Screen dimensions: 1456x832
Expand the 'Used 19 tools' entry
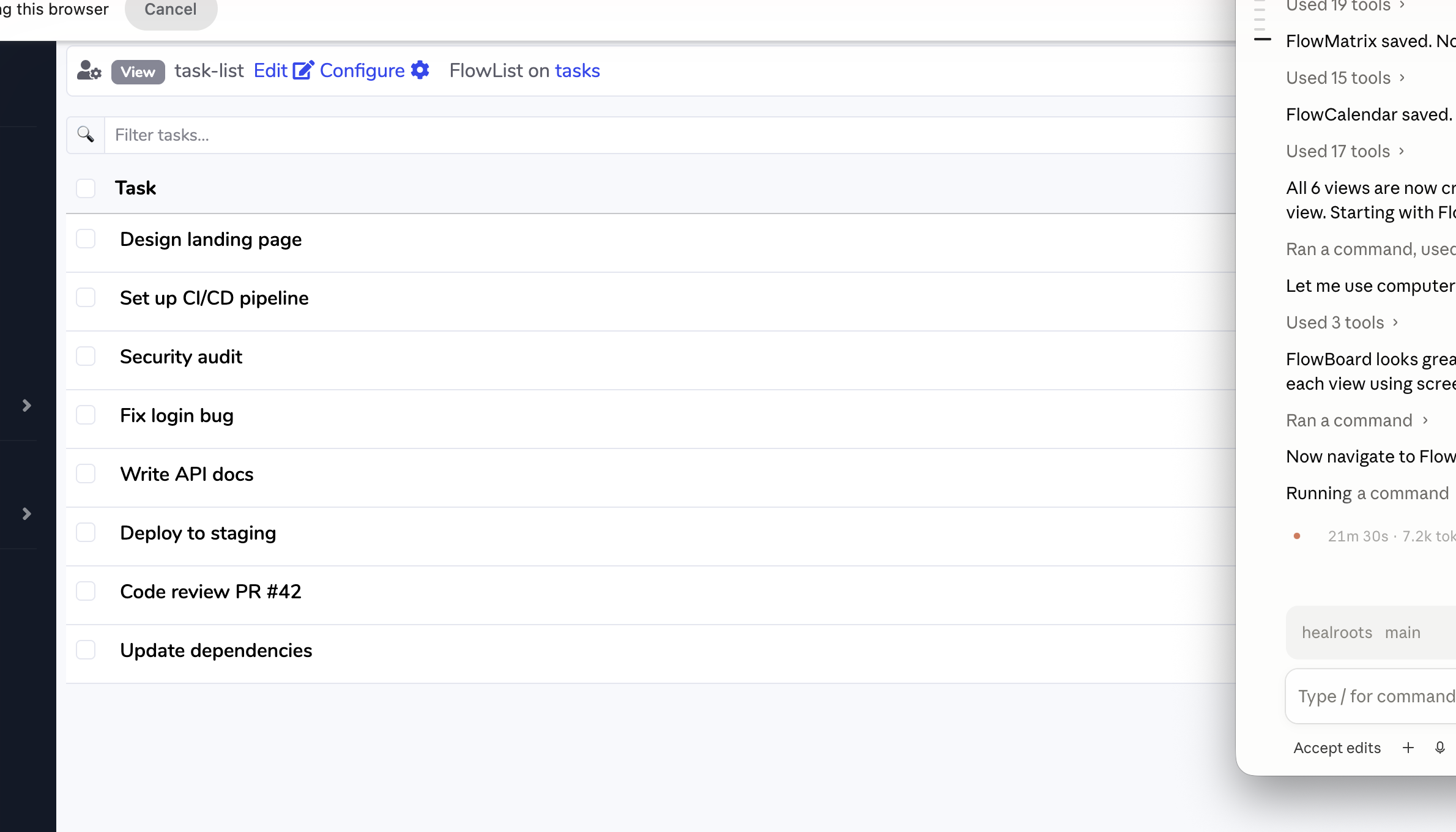click(1345, 6)
